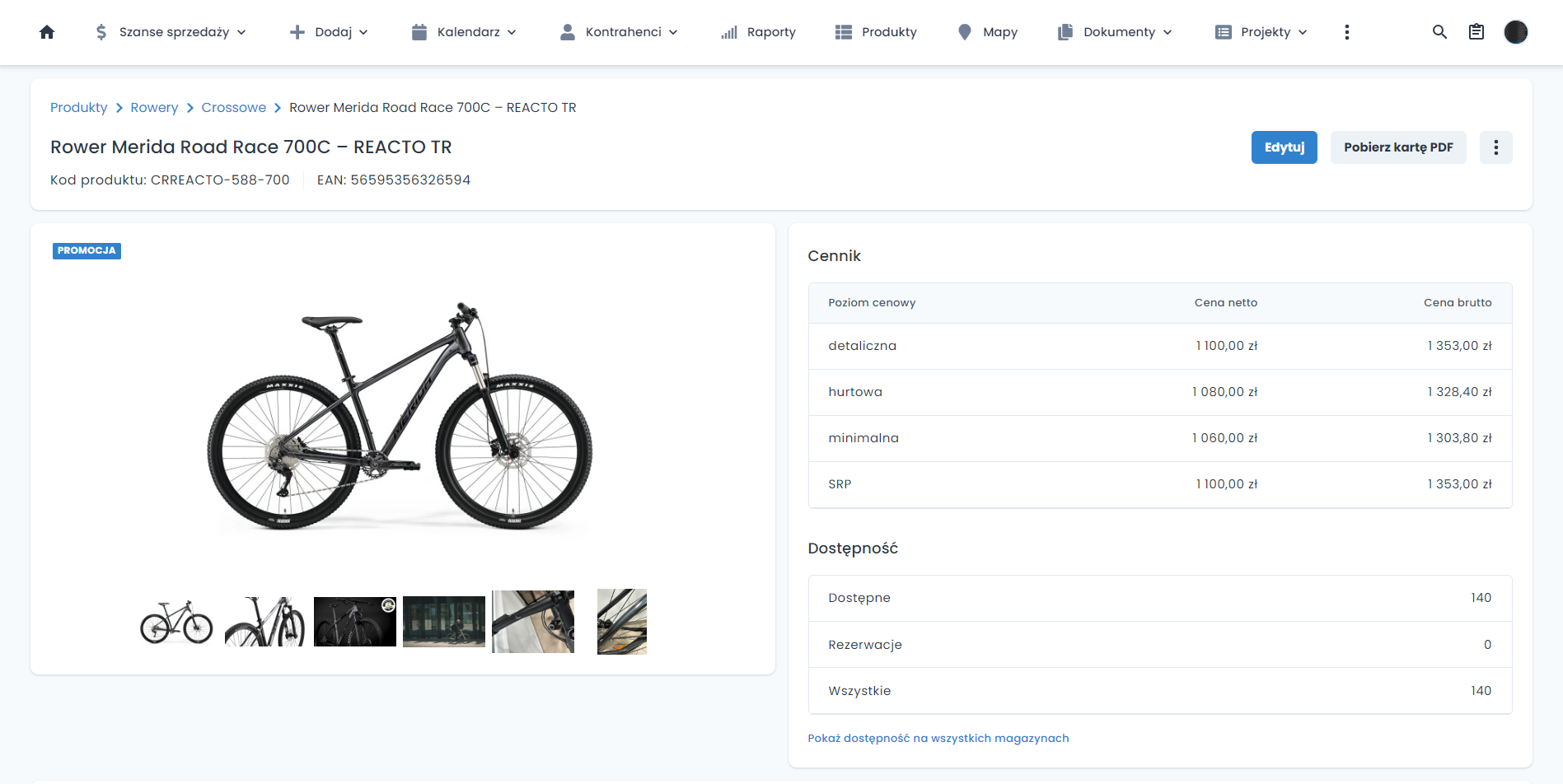Screen dimensions: 1563x784
Task: Navigate to Produkty in the top bar
Action: [x=876, y=32]
